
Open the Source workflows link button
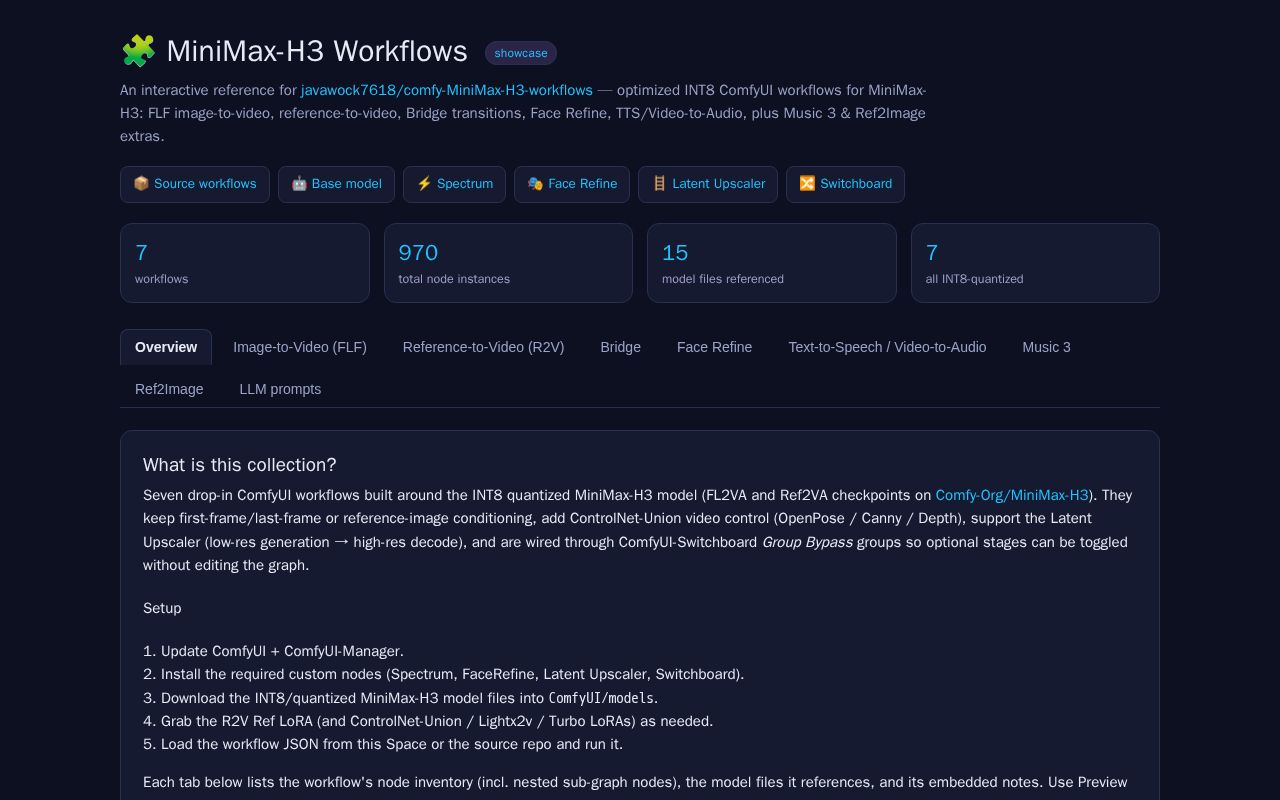click(195, 184)
